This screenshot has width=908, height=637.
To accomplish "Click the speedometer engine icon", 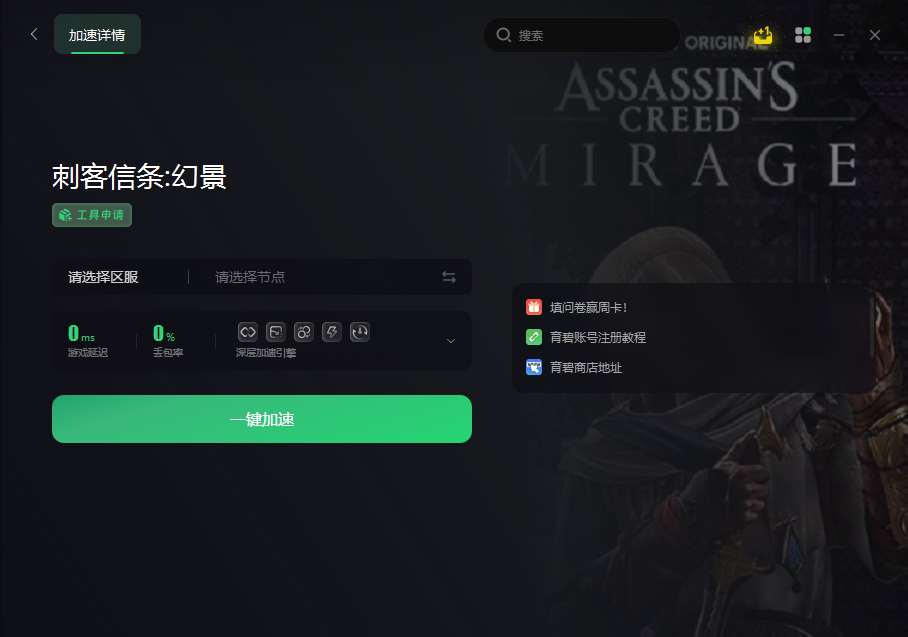I will tap(360, 332).
